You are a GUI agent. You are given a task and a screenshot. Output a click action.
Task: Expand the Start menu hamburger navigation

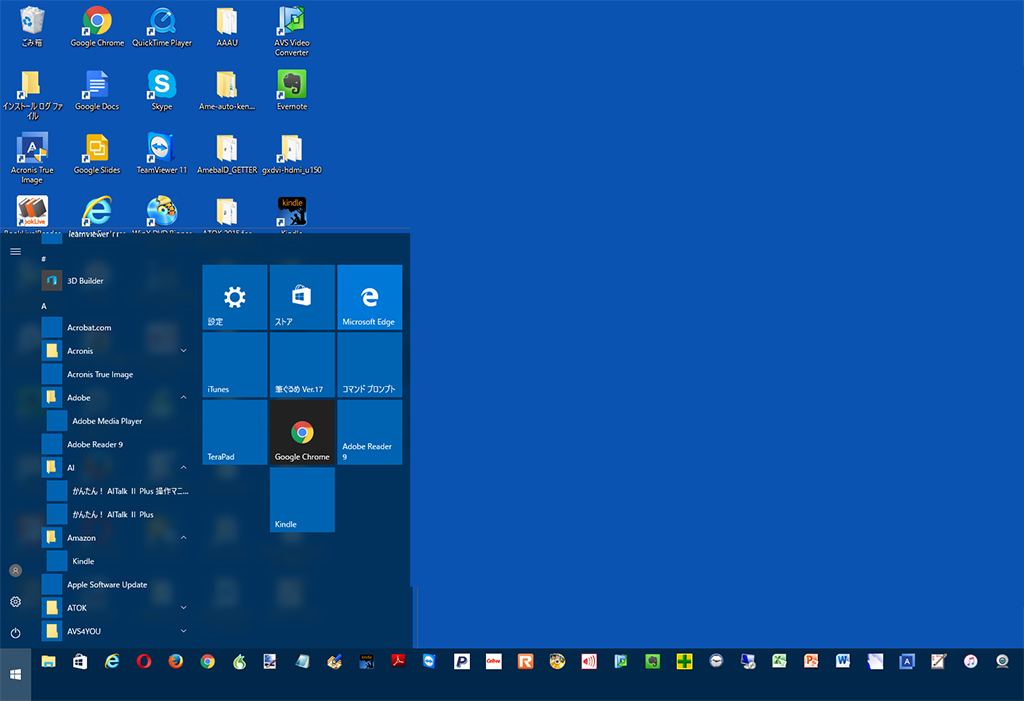(16, 252)
